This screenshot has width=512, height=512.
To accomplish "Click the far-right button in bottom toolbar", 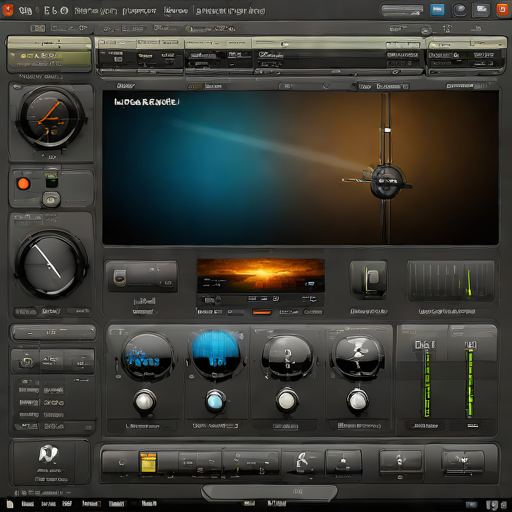I will coord(463,462).
